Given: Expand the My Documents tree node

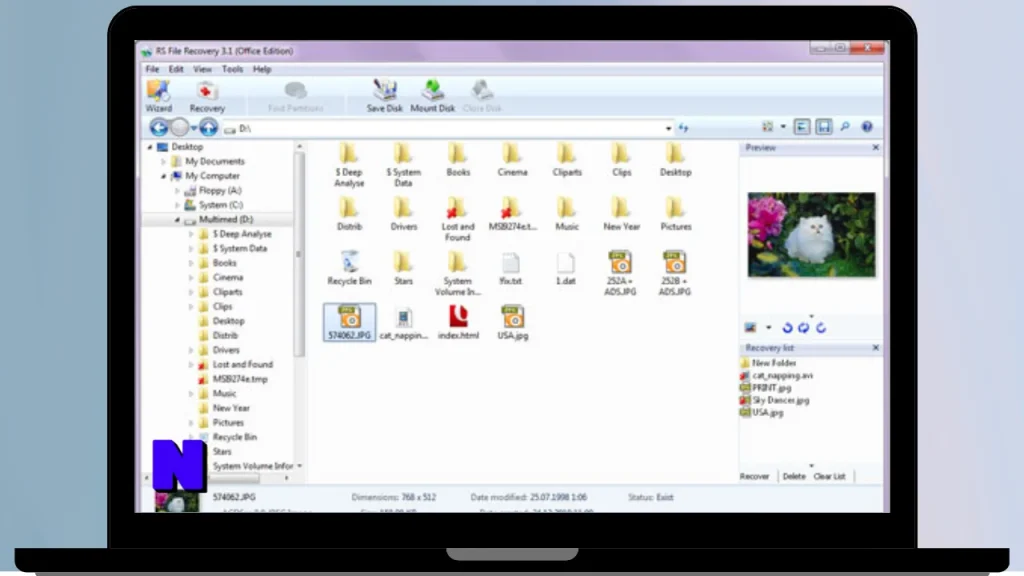Looking at the screenshot, I should coord(164,161).
